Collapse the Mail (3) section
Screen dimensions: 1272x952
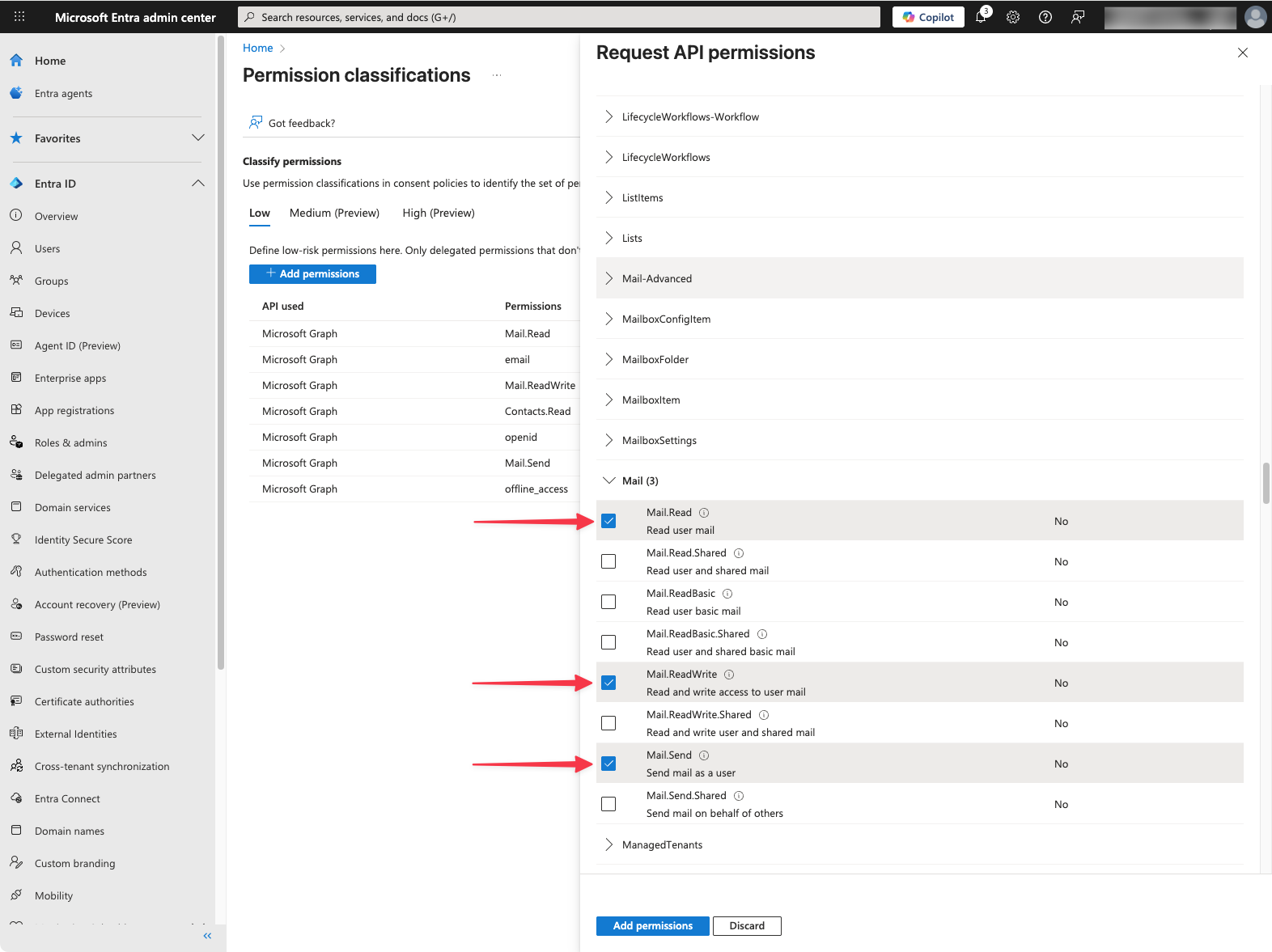tap(609, 480)
